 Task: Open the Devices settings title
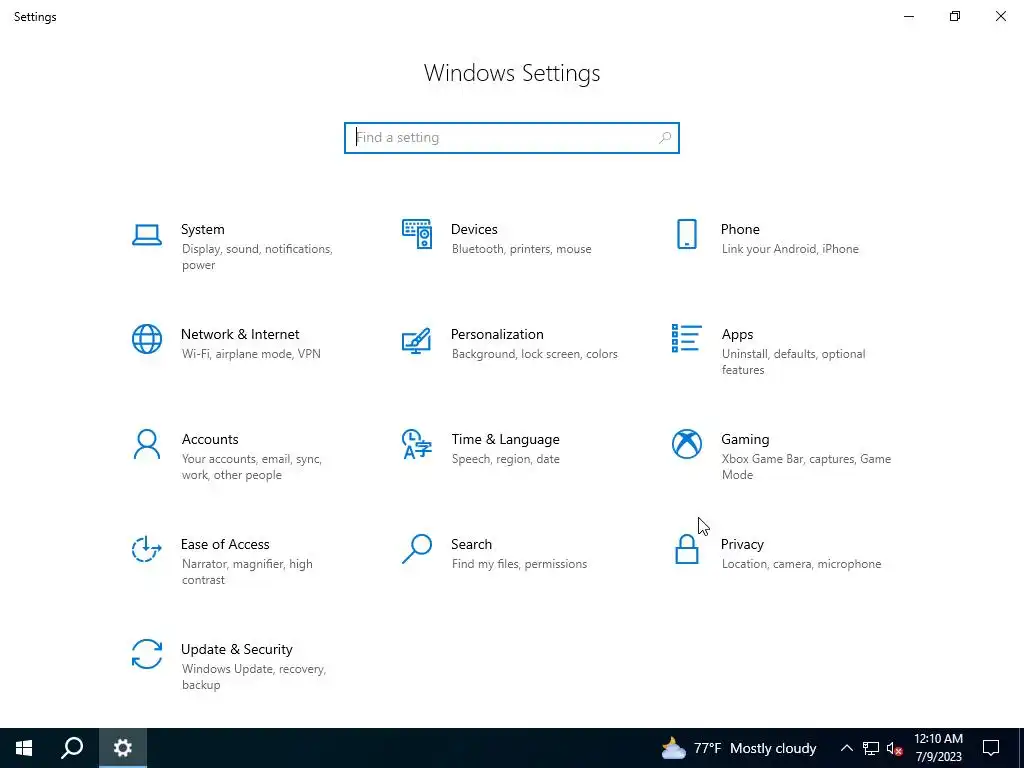474,229
